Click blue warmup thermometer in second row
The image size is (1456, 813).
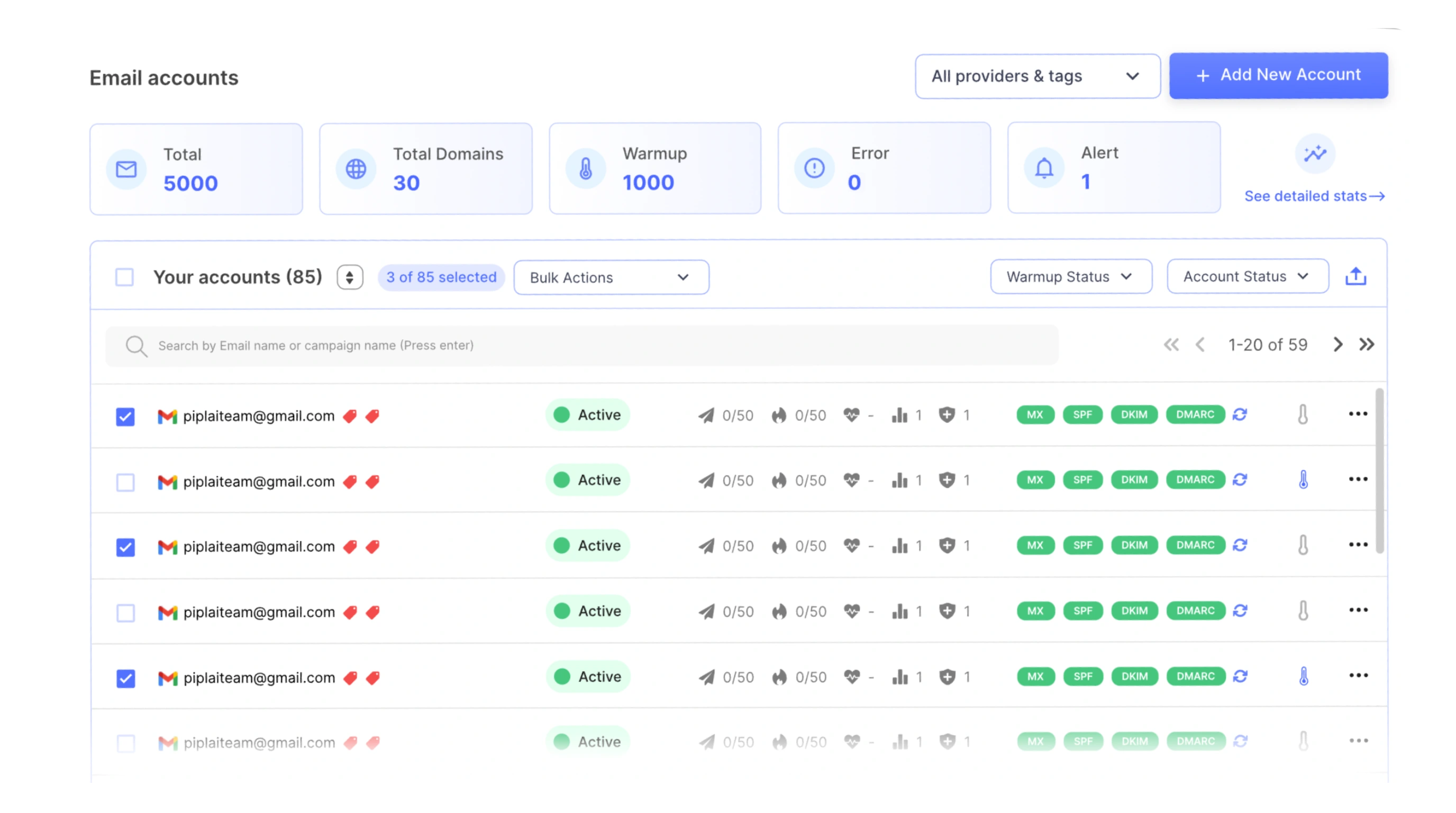coord(1304,480)
